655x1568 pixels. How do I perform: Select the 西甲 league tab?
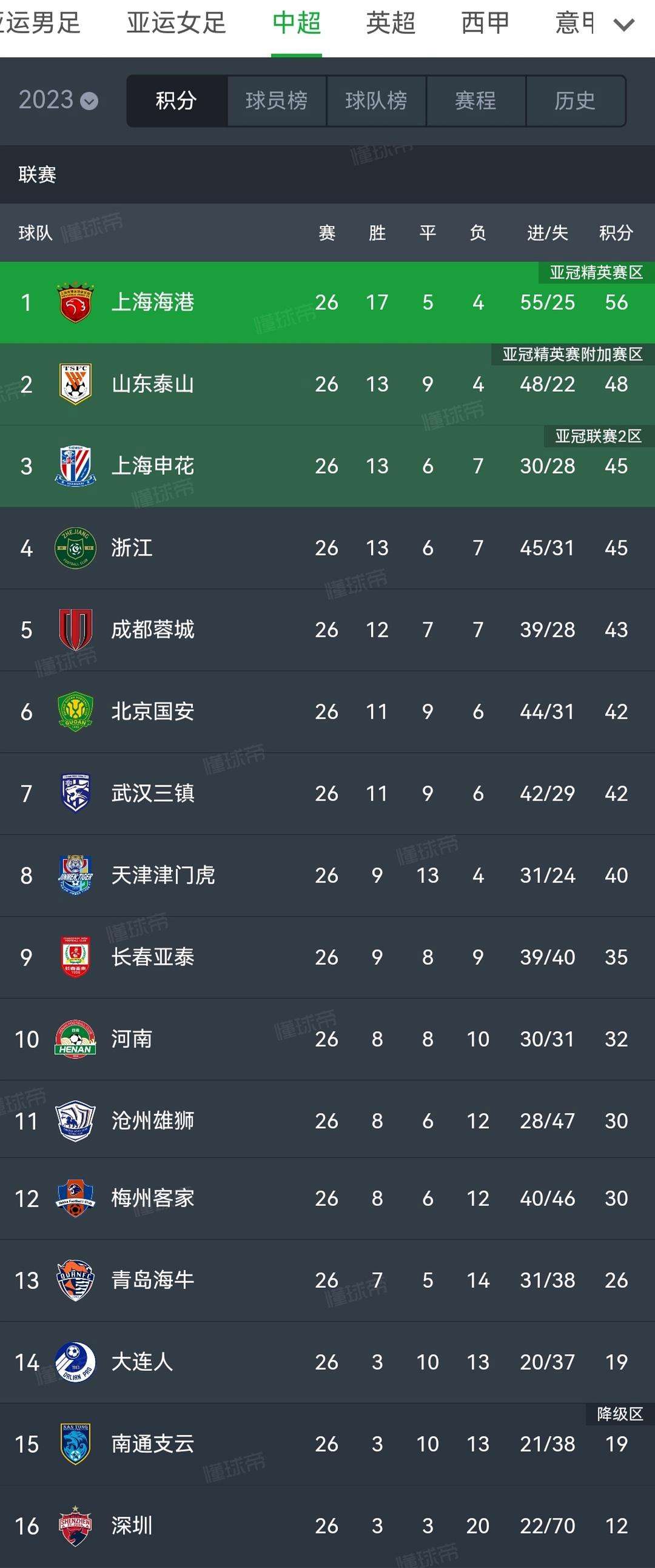(485, 23)
